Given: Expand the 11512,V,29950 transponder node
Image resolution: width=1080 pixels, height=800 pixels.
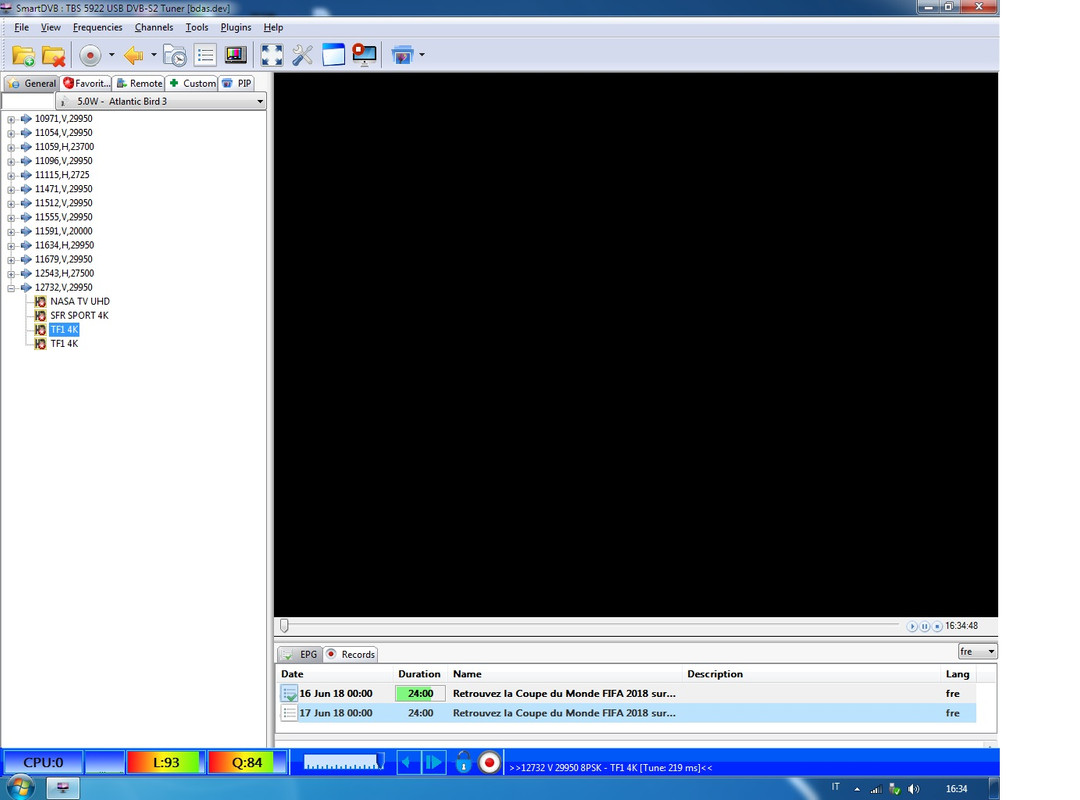Looking at the screenshot, I should pos(11,203).
